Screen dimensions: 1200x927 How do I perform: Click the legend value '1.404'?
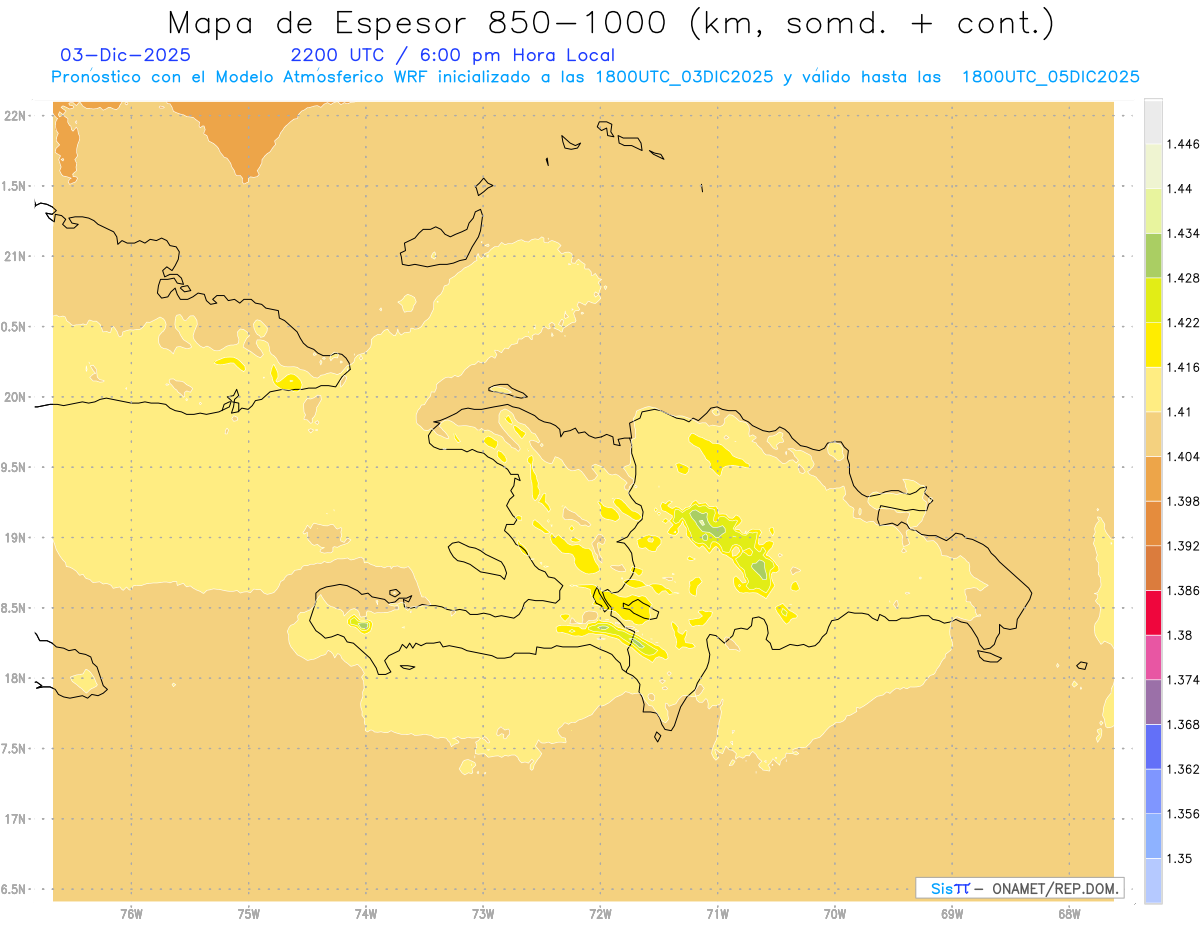(x=1184, y=456)
